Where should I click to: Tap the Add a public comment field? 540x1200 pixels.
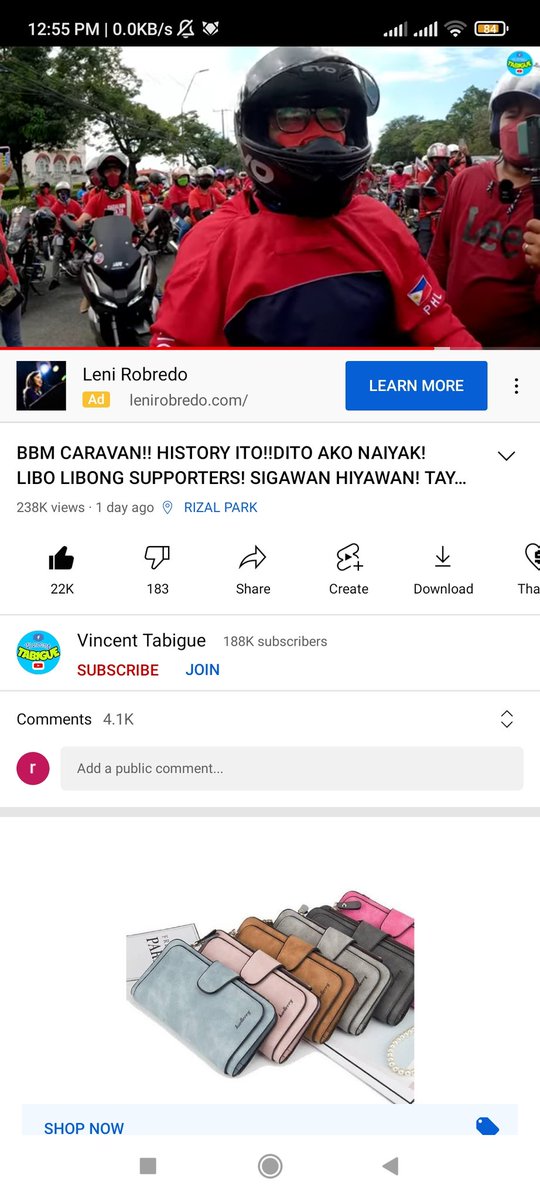pyautogui.click(x=292, y=768)
